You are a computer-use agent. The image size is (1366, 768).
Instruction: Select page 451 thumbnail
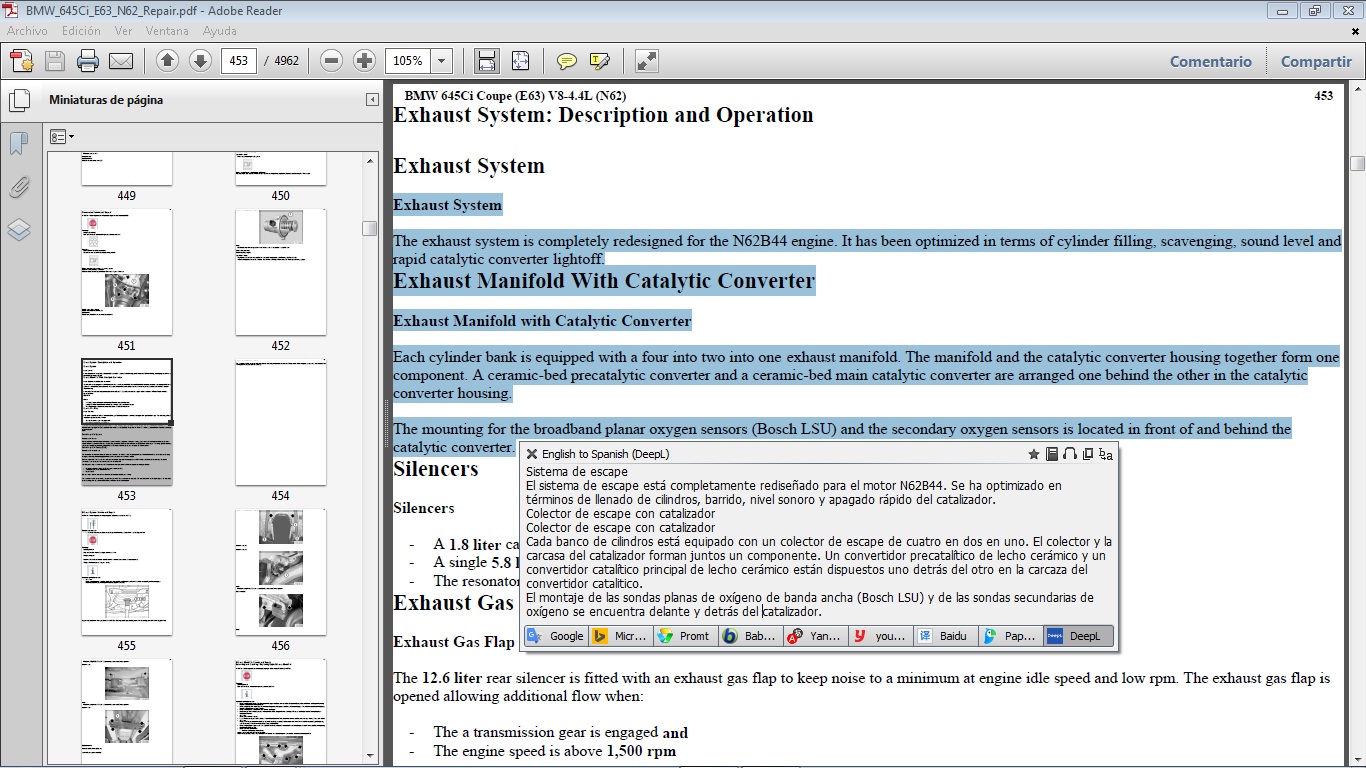(x=126, y=272)
